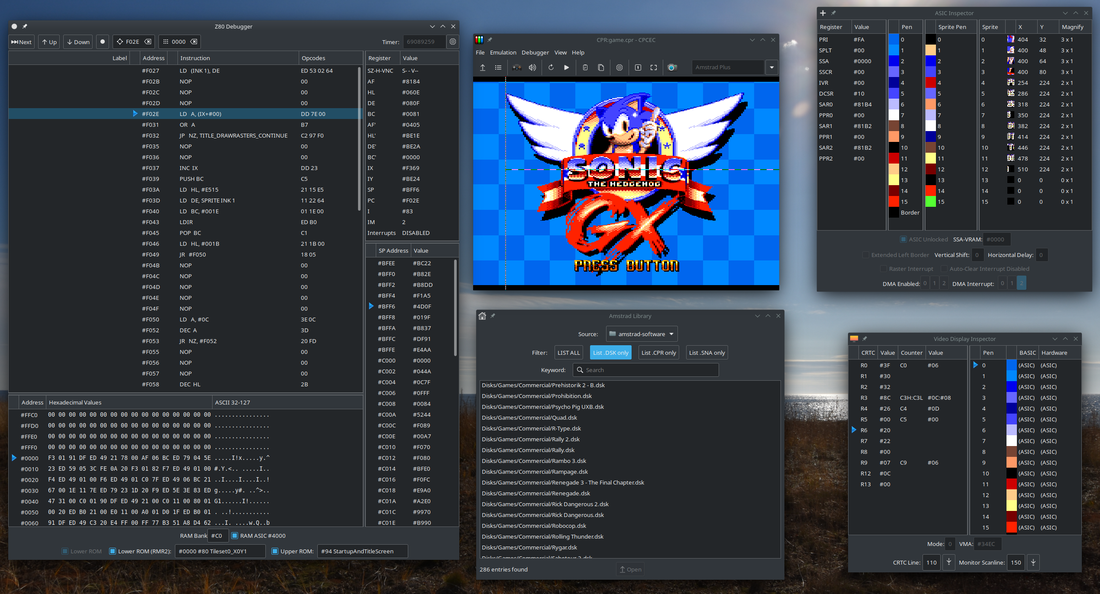Toggle DMA Interrupt channel 2

click(x=1021, y=283)
